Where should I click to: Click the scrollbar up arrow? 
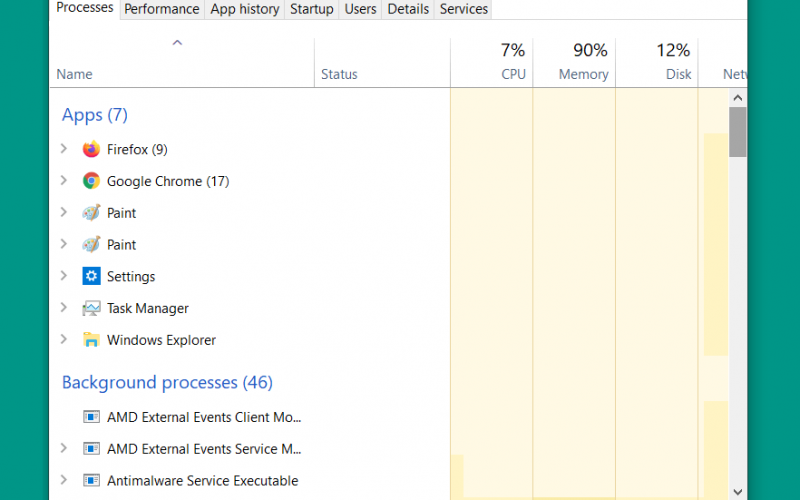(x=738, y=97)
